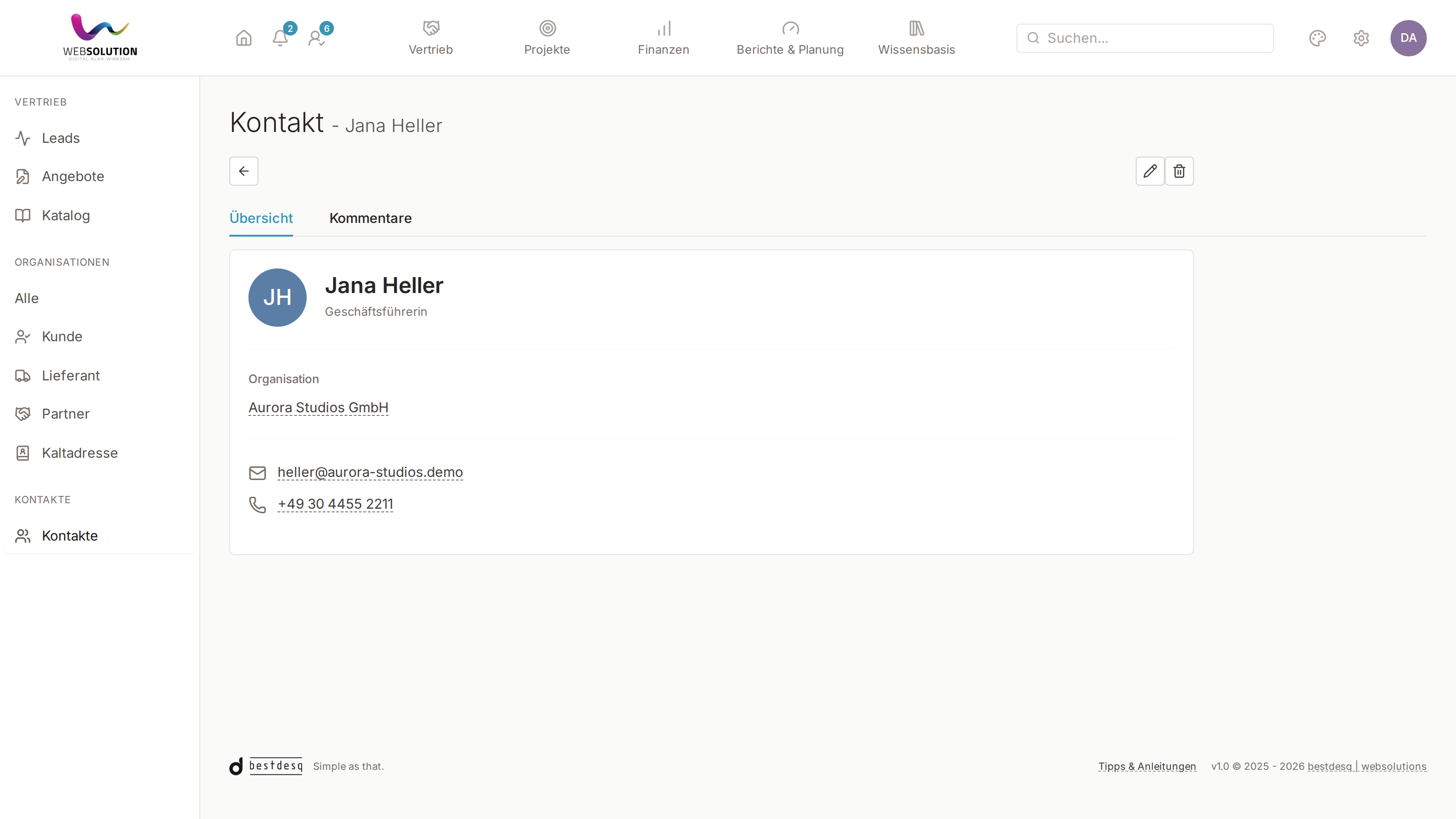The height and width of the screenshot is (819, 1456).
Task: Open the Wissensbasis menu
Action: (916, 38)
